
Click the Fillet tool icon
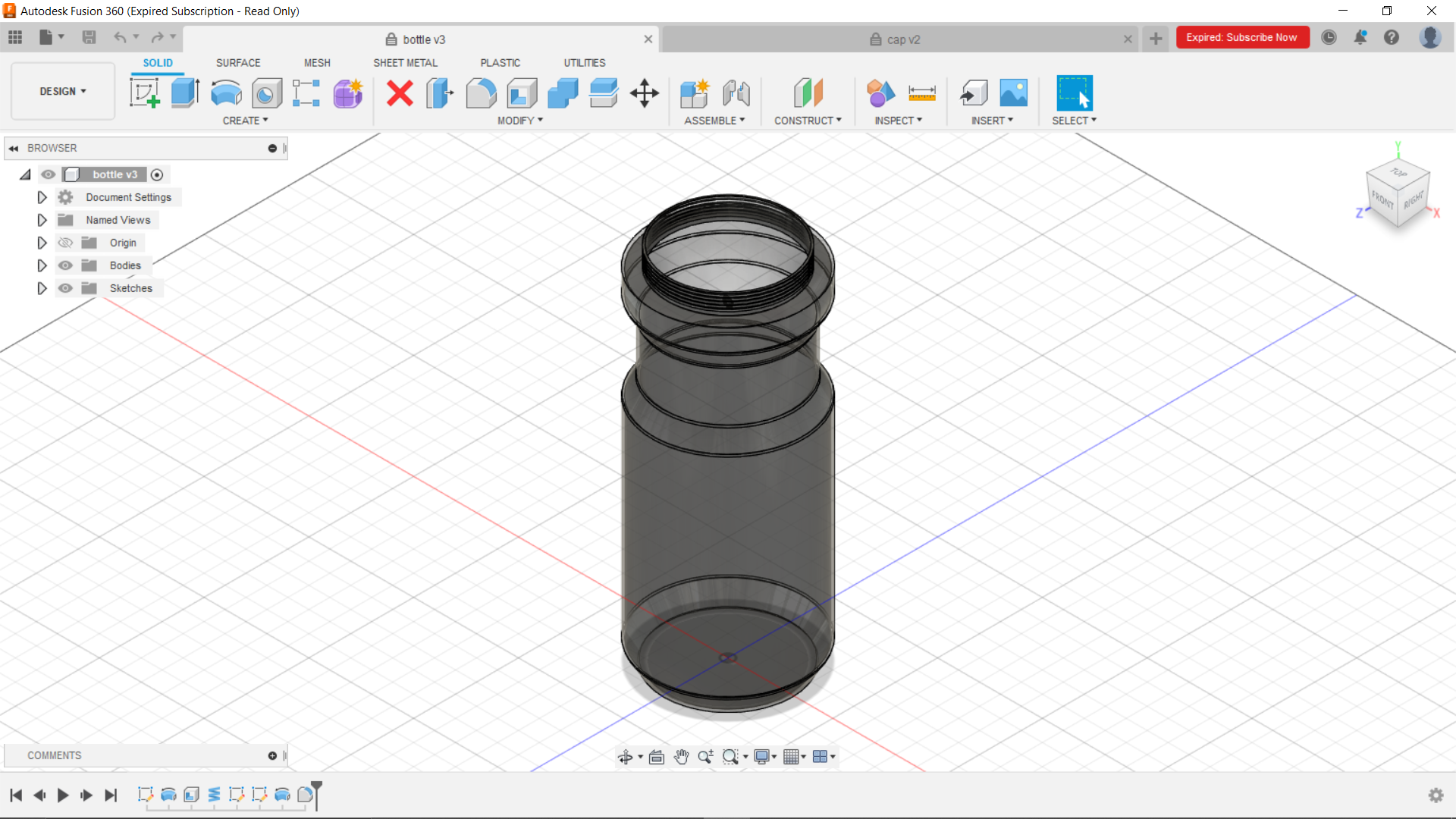click(x=481, y=93)
